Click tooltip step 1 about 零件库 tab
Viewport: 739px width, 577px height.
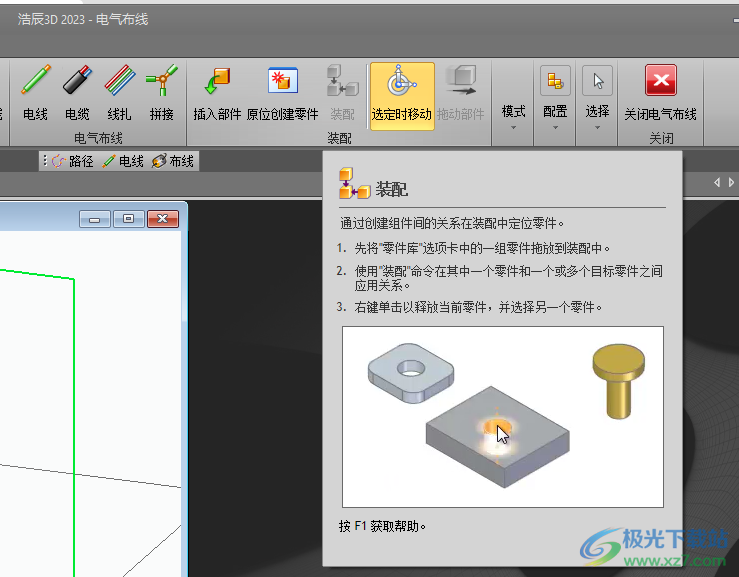click(x=474, y=248)
